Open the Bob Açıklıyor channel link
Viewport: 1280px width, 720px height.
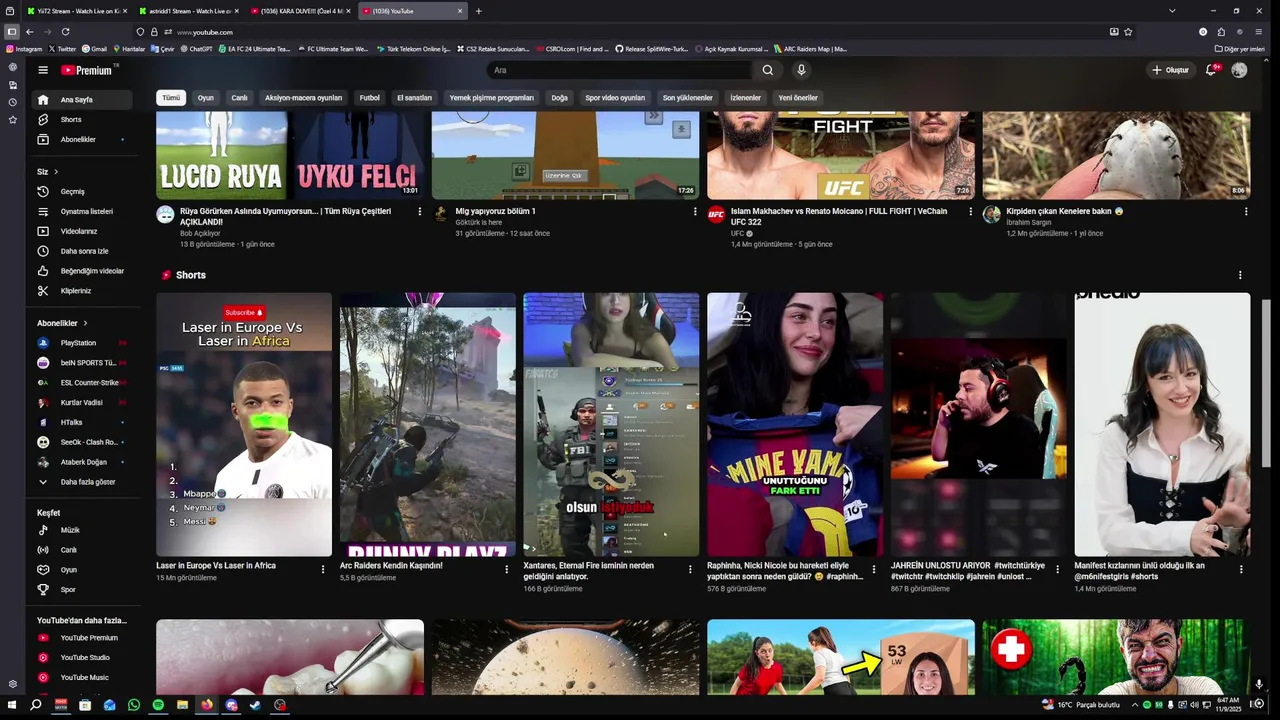coord(200,233)
